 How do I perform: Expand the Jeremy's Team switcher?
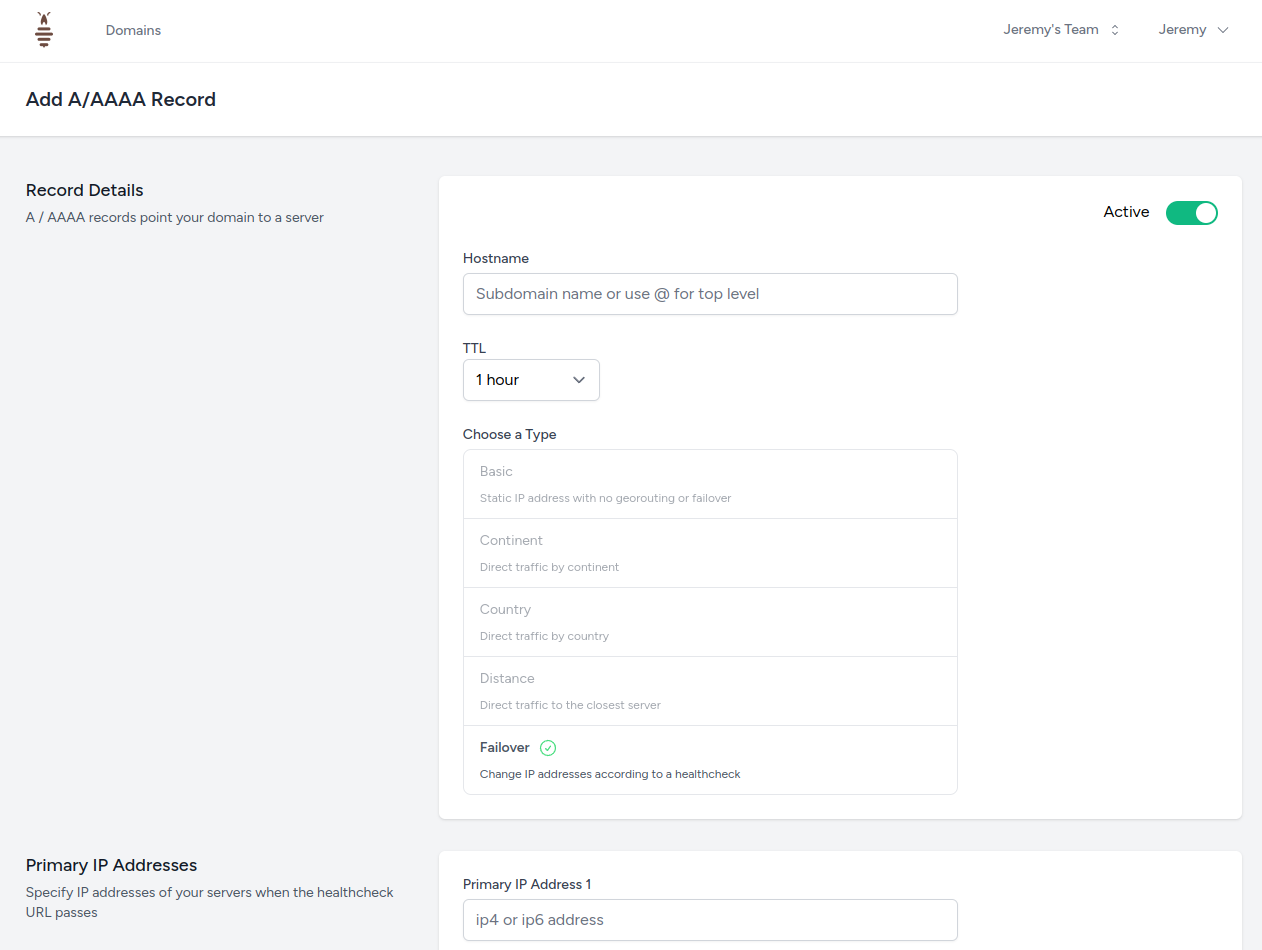(x=1061, y=30)
